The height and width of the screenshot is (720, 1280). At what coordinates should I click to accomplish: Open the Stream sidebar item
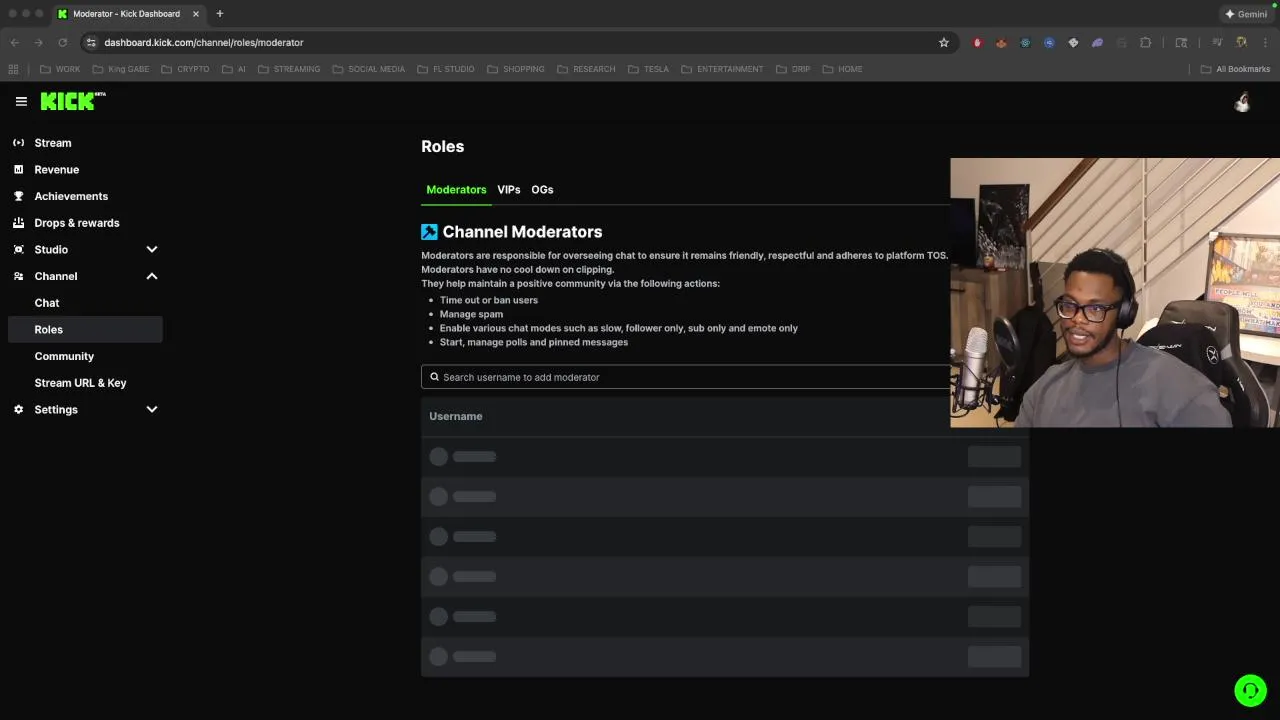pos(53,143)
